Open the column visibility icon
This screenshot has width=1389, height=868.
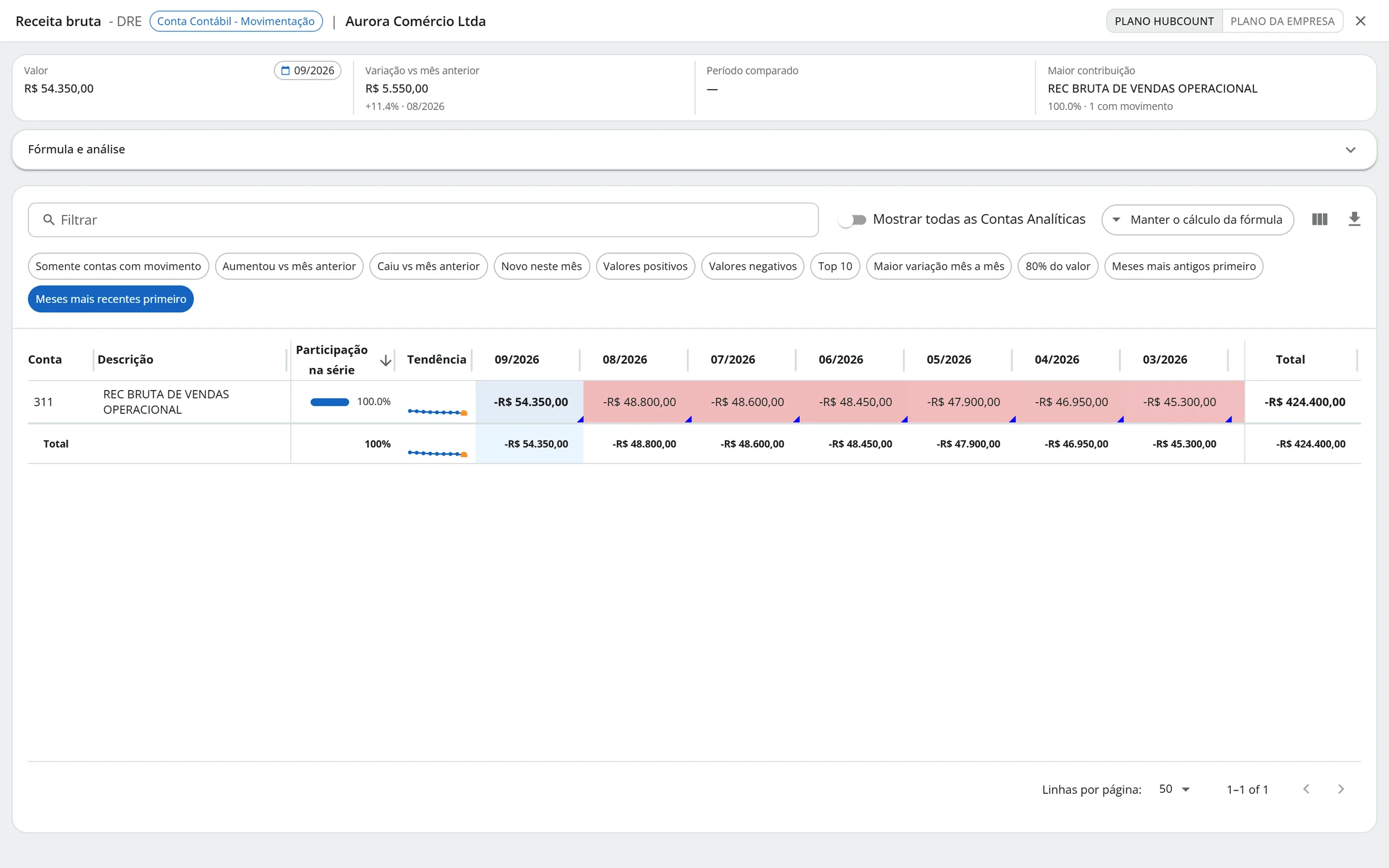pyautogui.click(x=1320, y=219)
